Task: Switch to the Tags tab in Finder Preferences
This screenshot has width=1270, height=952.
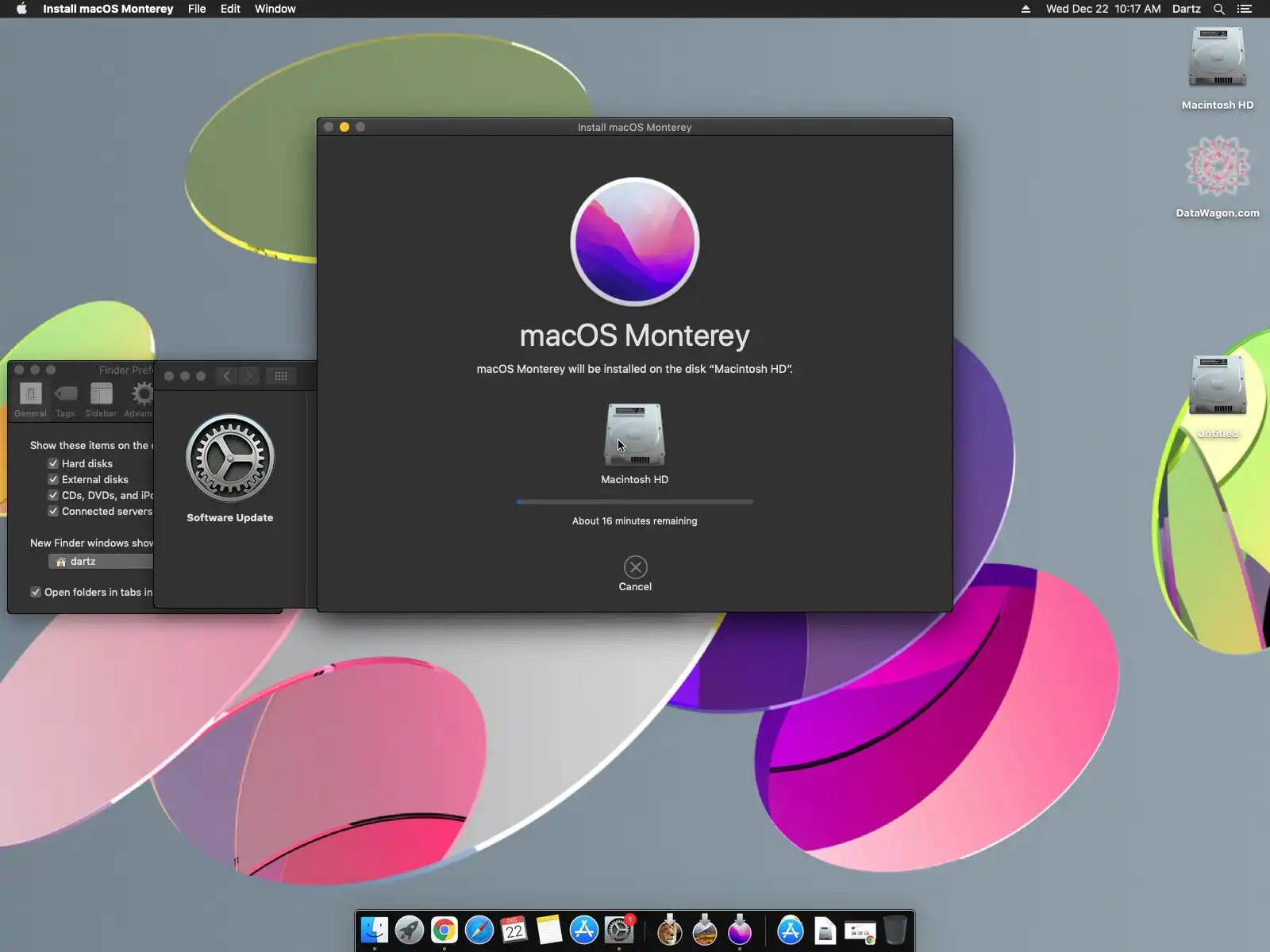Action: point(65,399)
